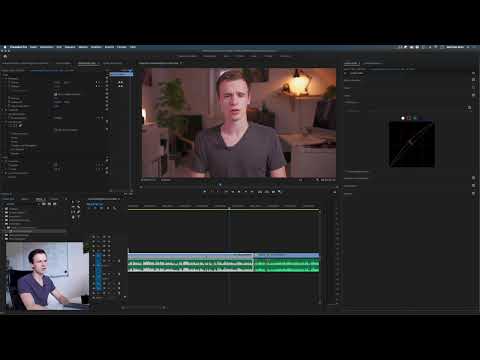Select the Track Select Forward tool
The height and width of the screenshot is (360, 480).
coord(79,202)
